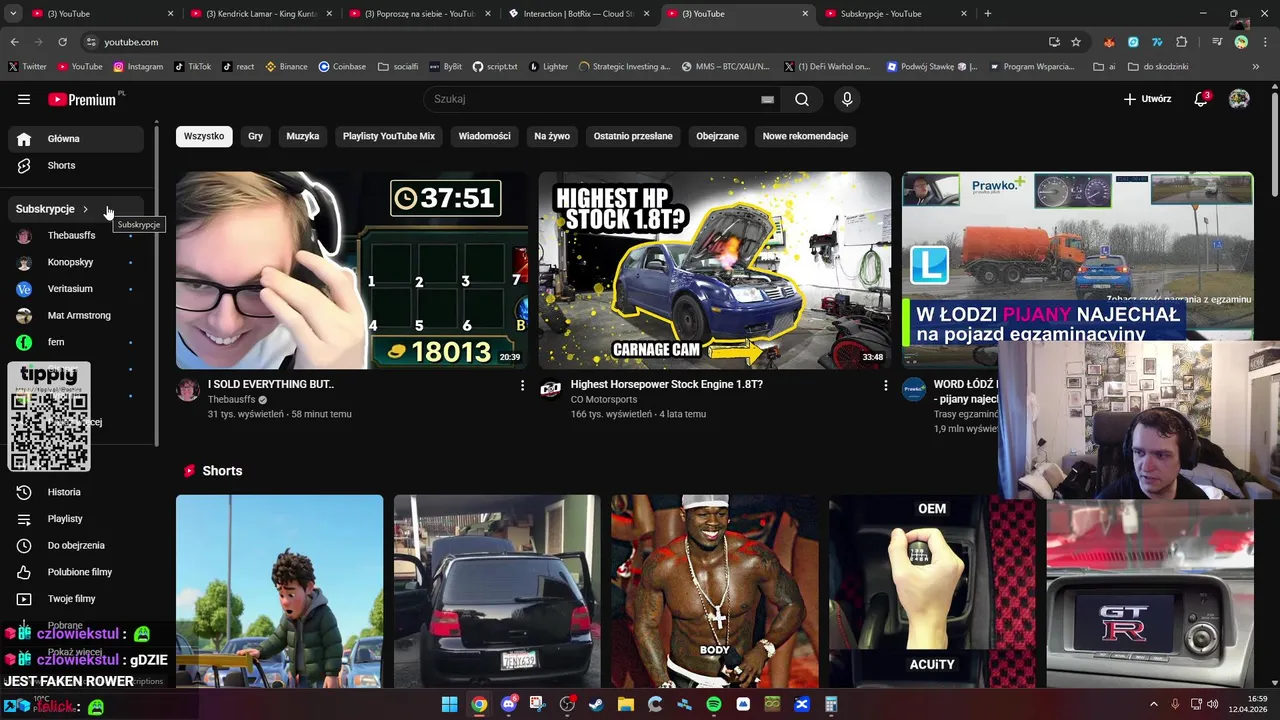Viewport: 1280px width, 720px height.
Task: Open I SOLD EVERYTHING BUT video thumbnail
Action: point(352,270)
